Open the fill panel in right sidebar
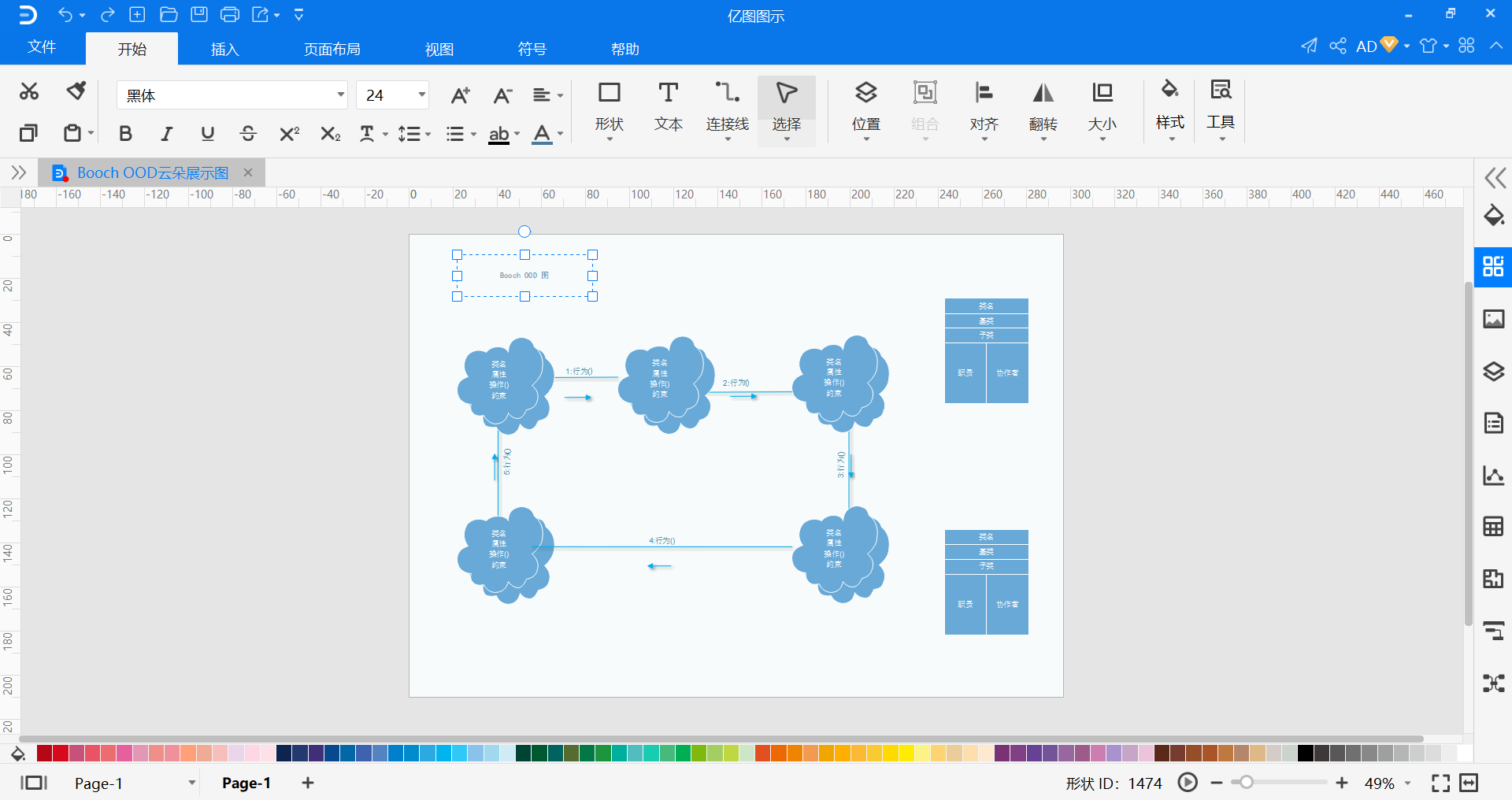Screen dimensions: 1512x800 [1494, 215]
